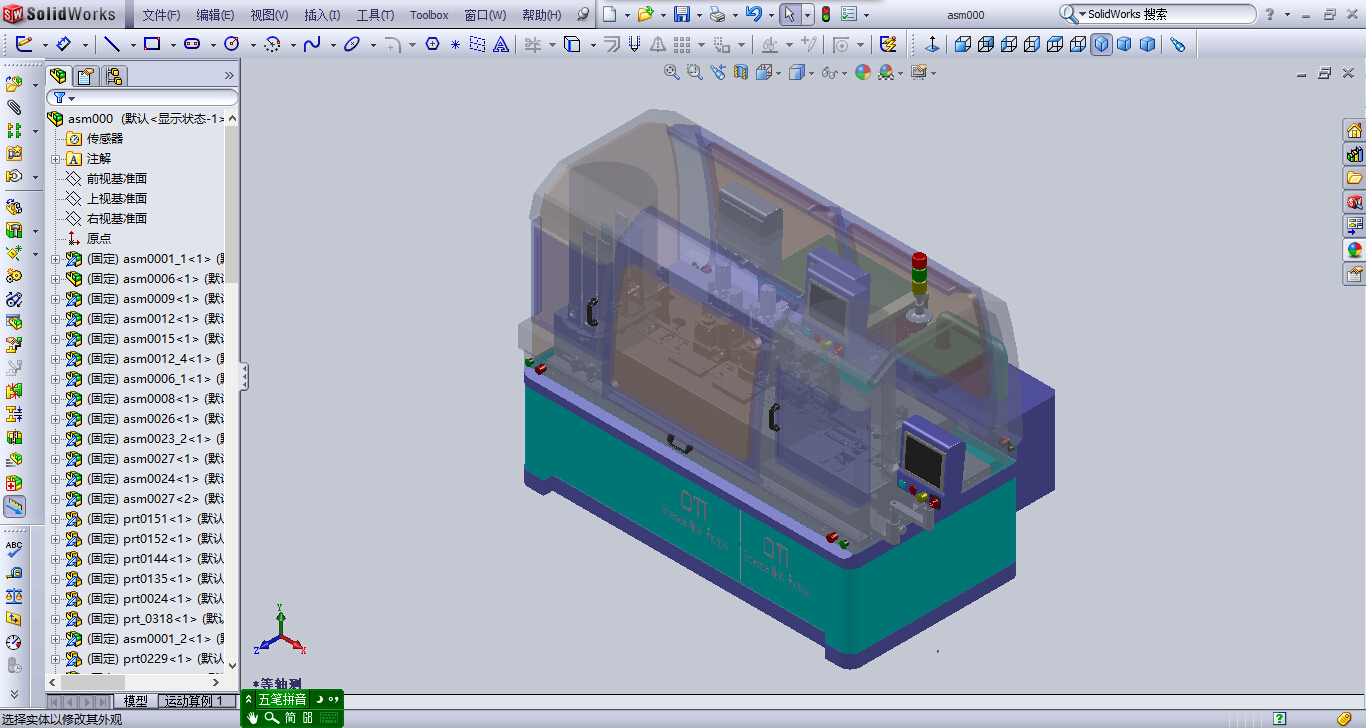The width and height of the screenshot is (1366, 728).
Task: Expand the panel tabs chevron
Action: click(x=229, y=76)
